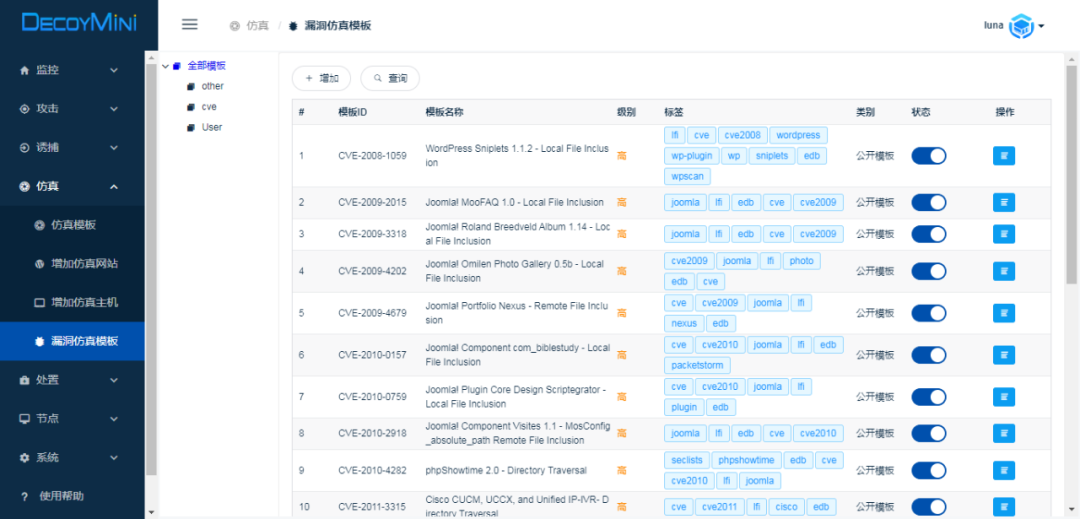Select the 全部模板 tree node
This screenshot has width=1080, height=519.
click(207, 66)
